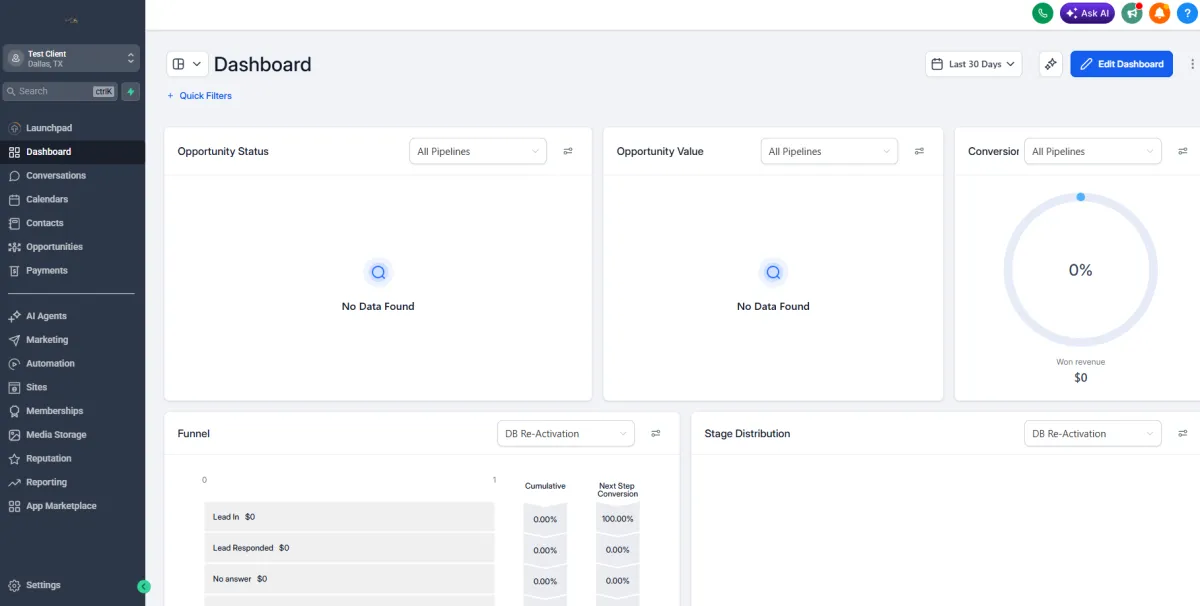Open the Funnel DB Re-Activation pipeline dropdown
Screen dimensions: 1200x606
(566, 433)
